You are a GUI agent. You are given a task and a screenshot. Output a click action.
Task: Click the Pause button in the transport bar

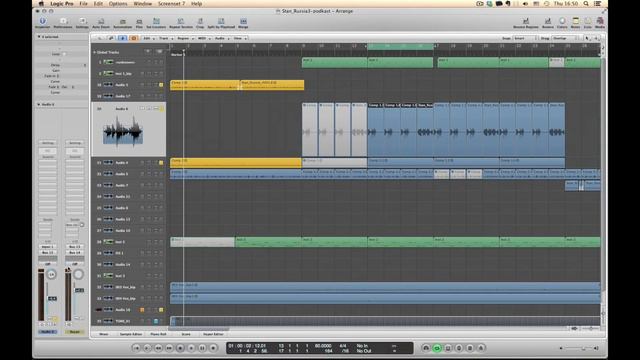click(x=202, y=348)
